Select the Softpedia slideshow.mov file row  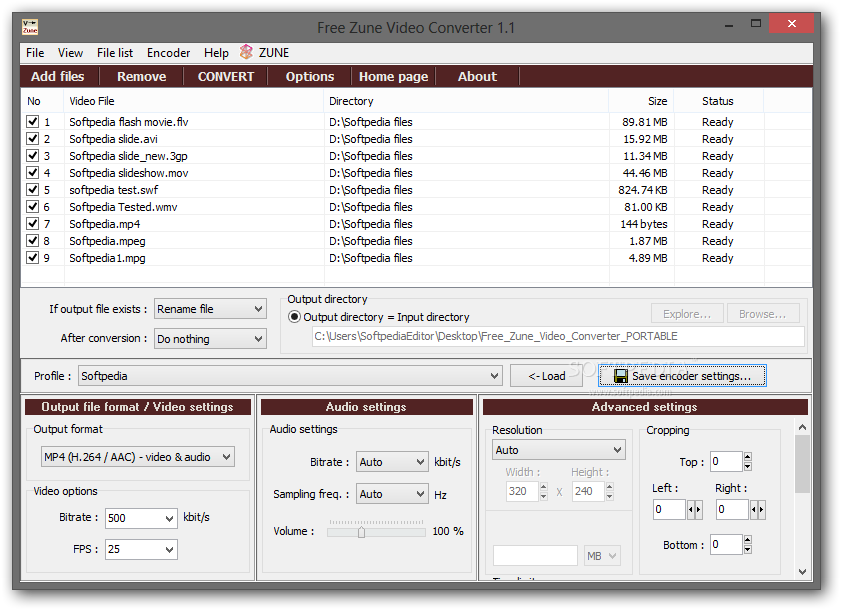pos(416,173)
